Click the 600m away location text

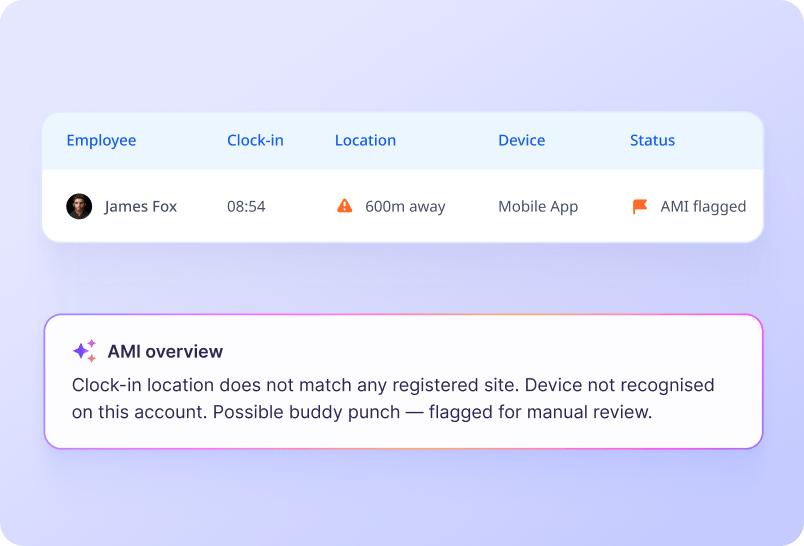pos(405,206)
